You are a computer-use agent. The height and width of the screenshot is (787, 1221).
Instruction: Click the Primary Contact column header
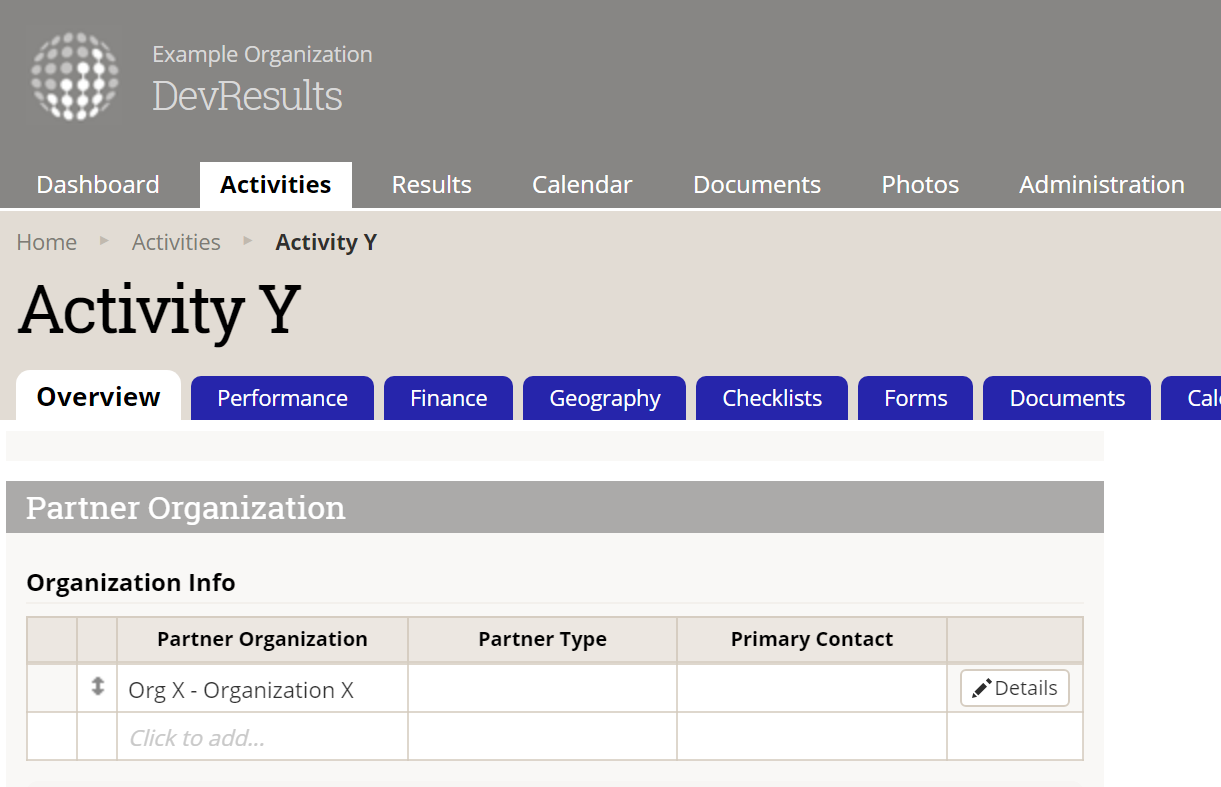coord(812,639)
